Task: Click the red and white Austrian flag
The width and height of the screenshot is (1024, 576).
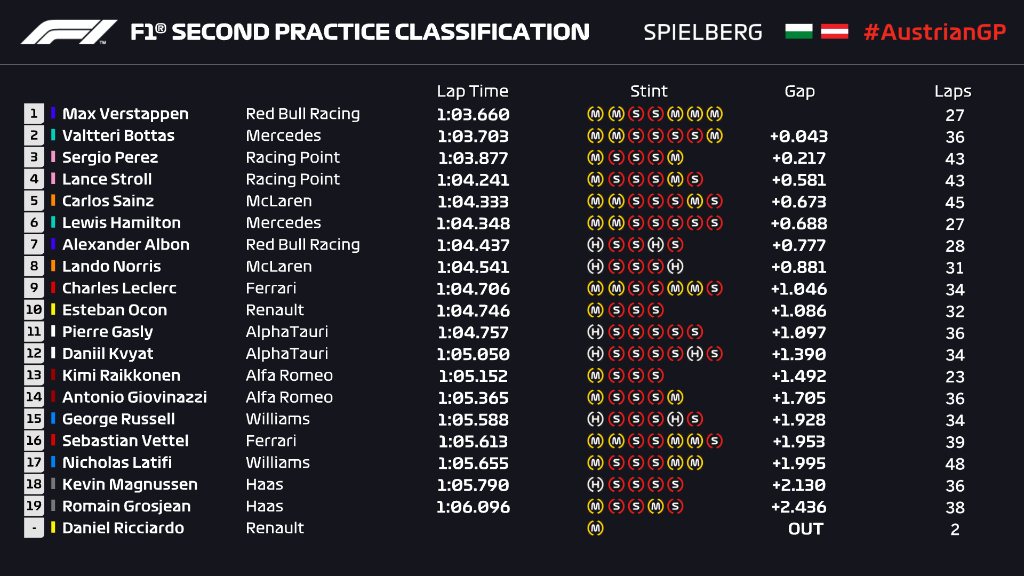Action: (835, 32)
